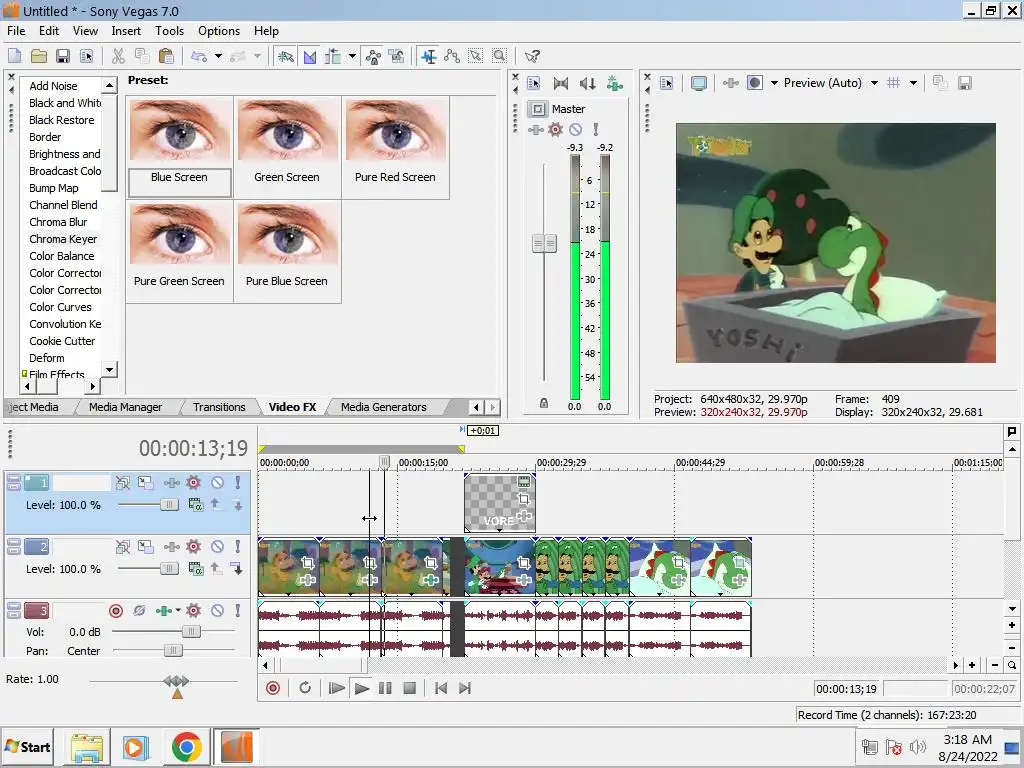The image size is (1024, 768).
Task: Switch to the Transitions tab
Action: click(219, 407)
